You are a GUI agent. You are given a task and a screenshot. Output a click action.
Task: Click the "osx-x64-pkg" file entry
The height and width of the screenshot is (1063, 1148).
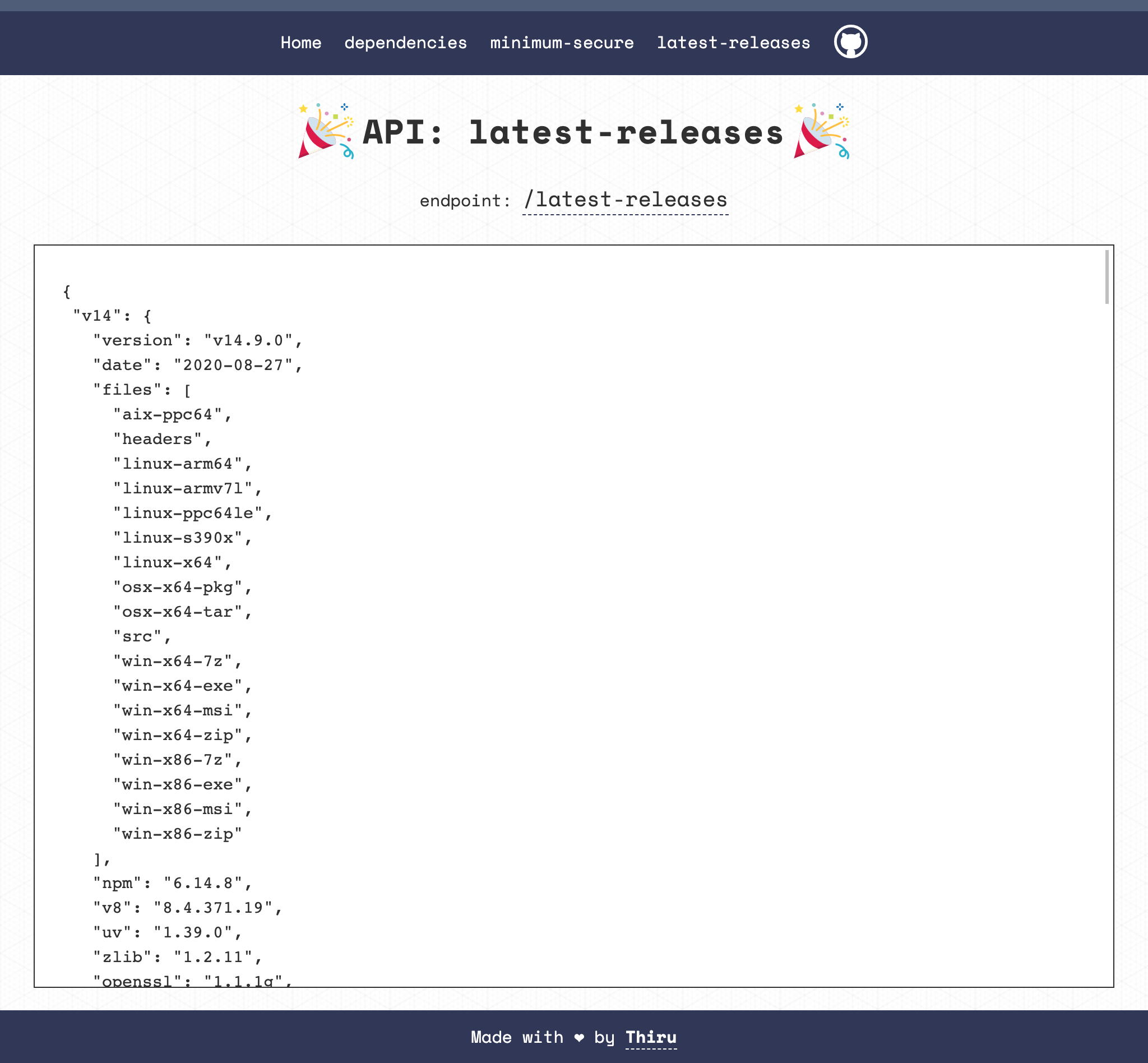point(182,588)
